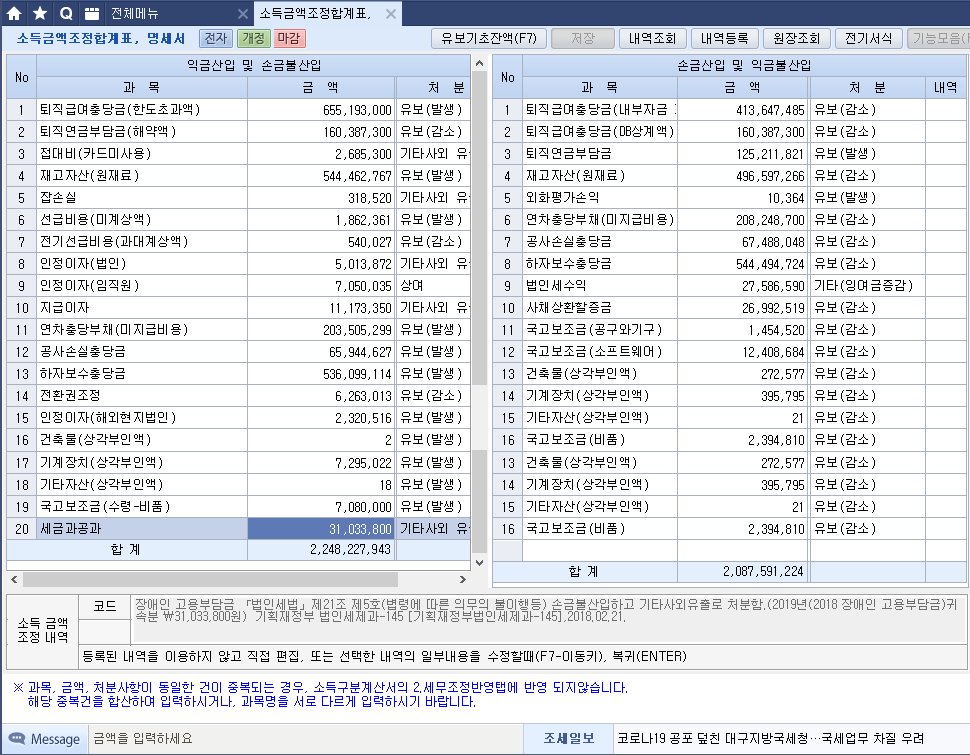Close the 소득금액조정합계표 tab
The width and height of the screenshot is (970, 755).
click(391, 14)
